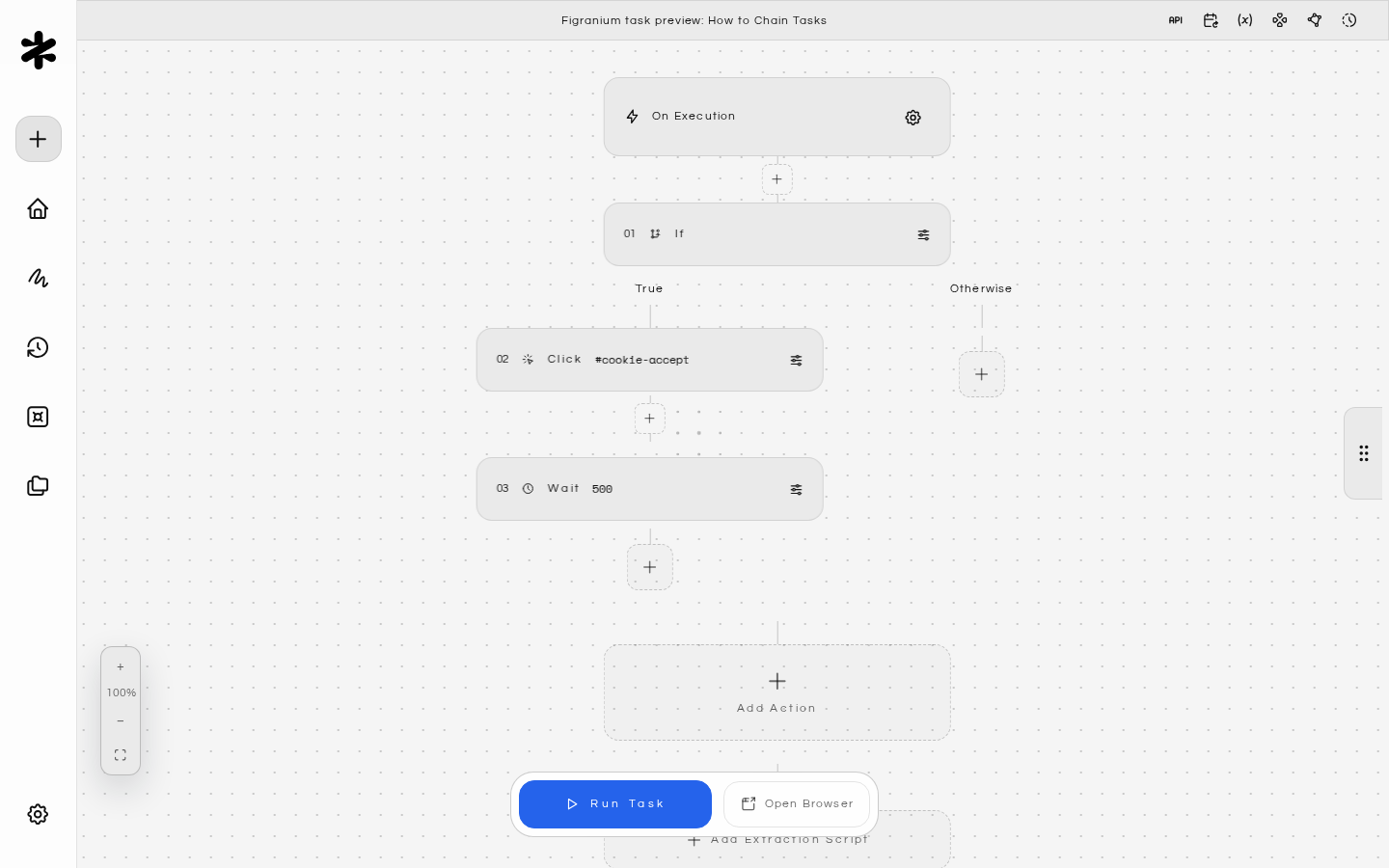Open run history in left sidebar

tap(38, 347)
